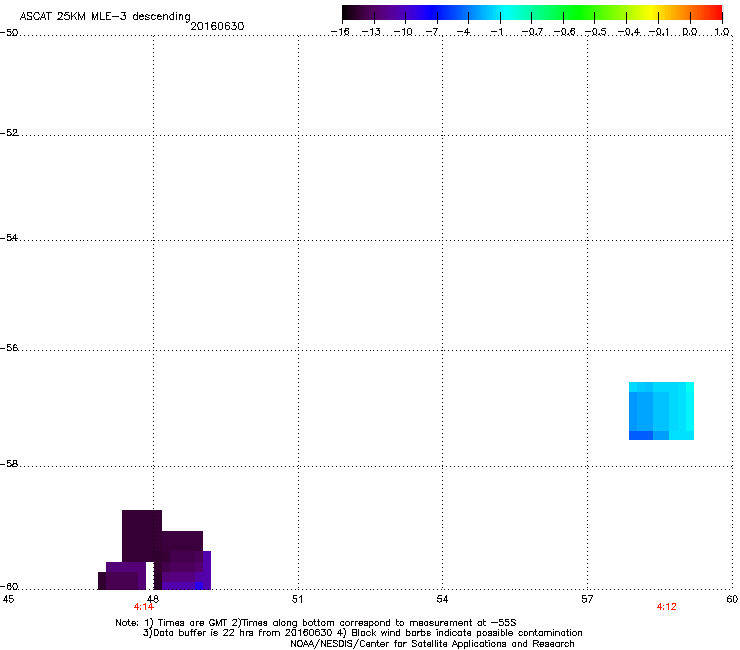740x650 pixels.
Task: Click the '-0.7' color scale label
Action: tap(532, 32)
